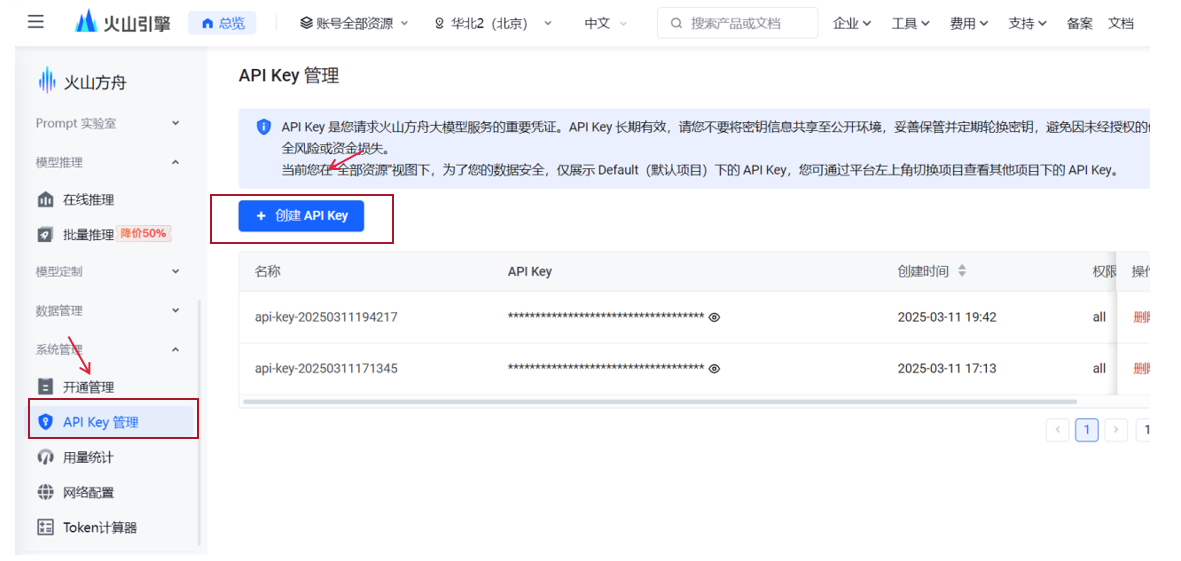Open the 中文 language dropdown
This screenshot has height=561, width=1181.
point(606,23)
